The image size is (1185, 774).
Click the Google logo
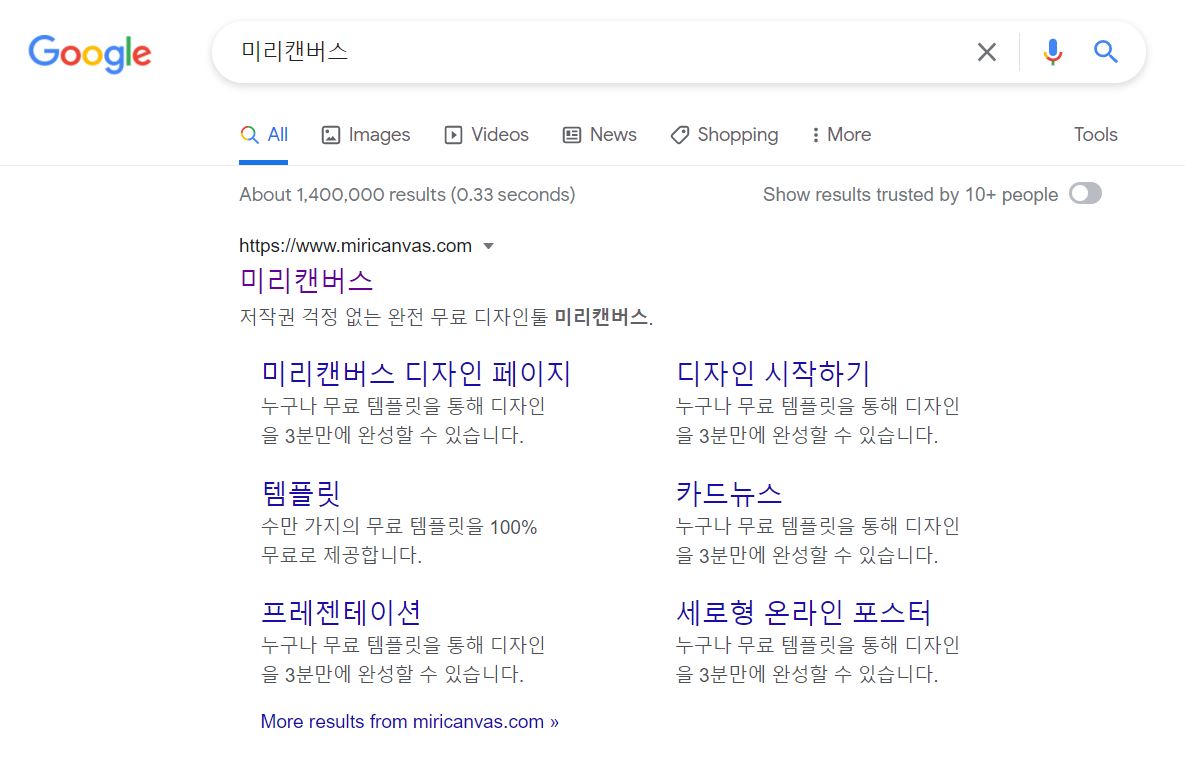[90, 54]
